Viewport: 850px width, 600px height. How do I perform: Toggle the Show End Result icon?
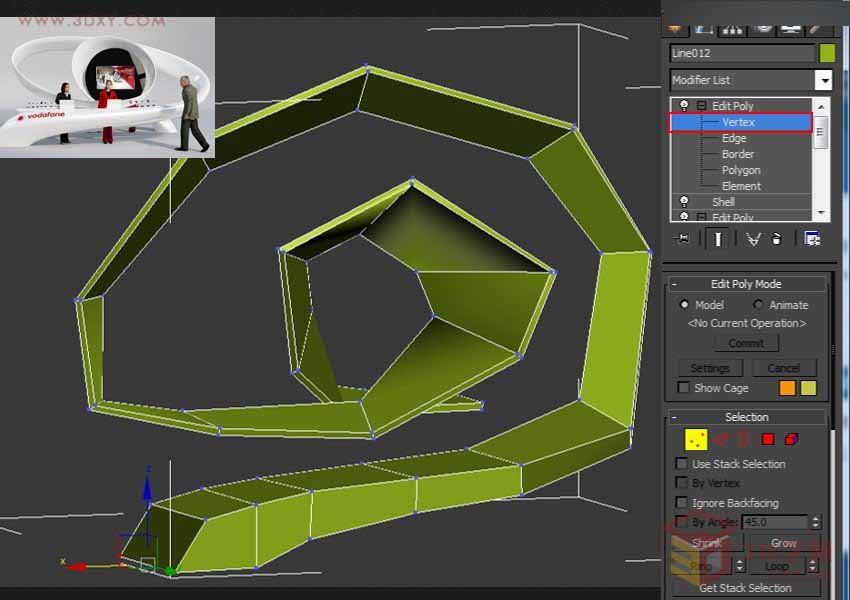pos(718,239)
